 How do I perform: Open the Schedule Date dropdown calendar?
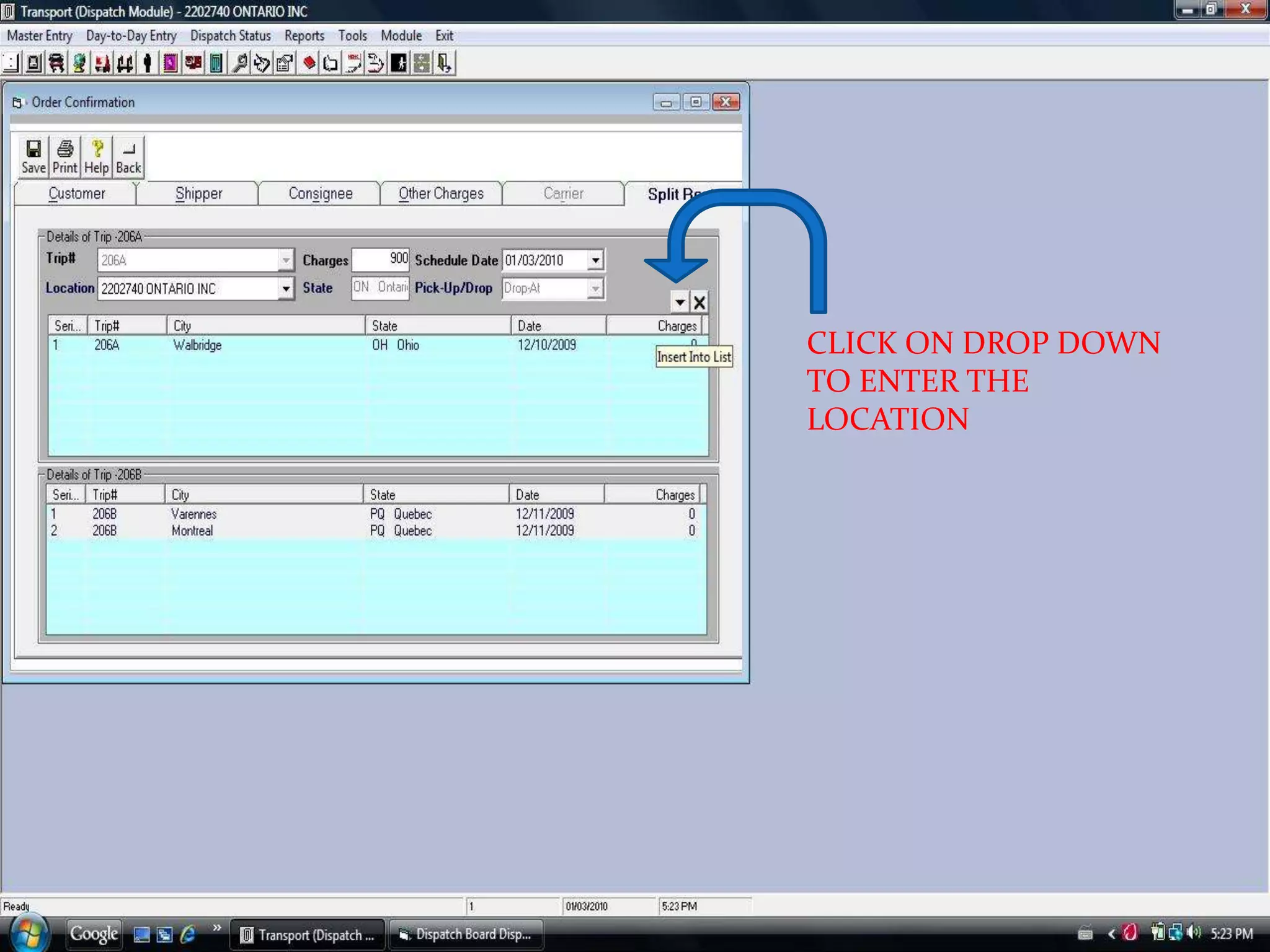coord(595,260)
